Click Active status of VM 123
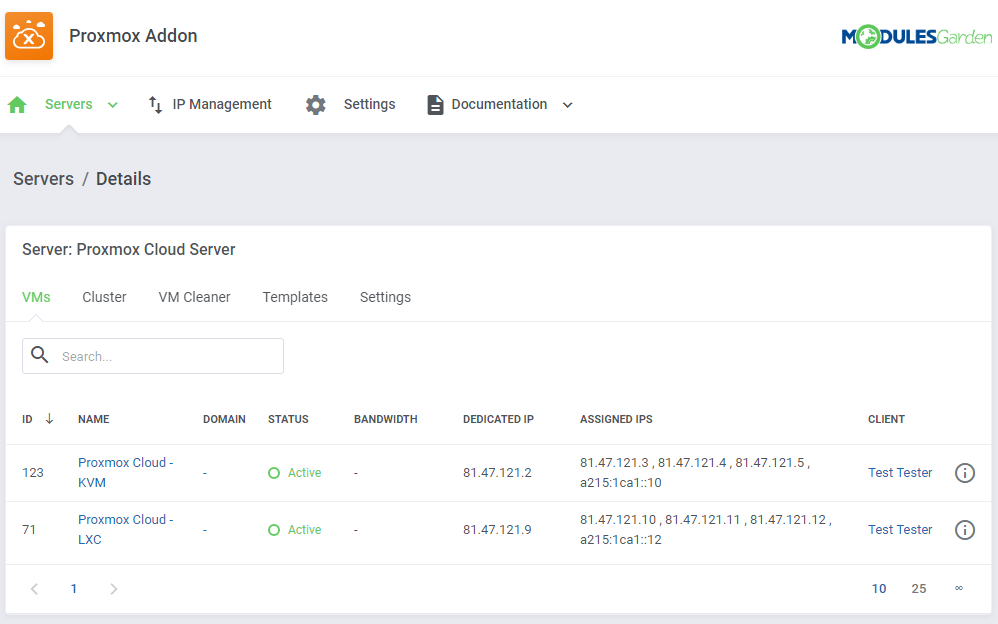 (x=295, y=472)
